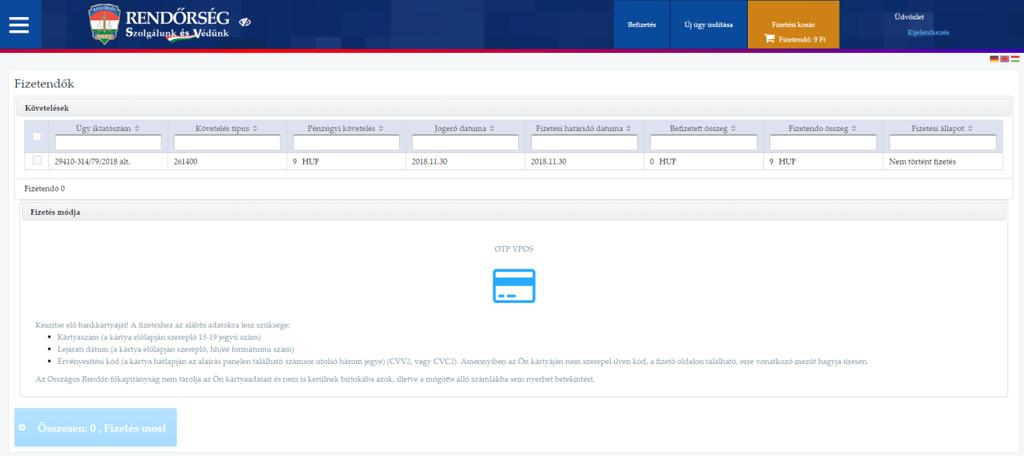Screen dimensions: 1024x456
Task: Focus the Követelés típus filter field
Action: pos(227,142)
